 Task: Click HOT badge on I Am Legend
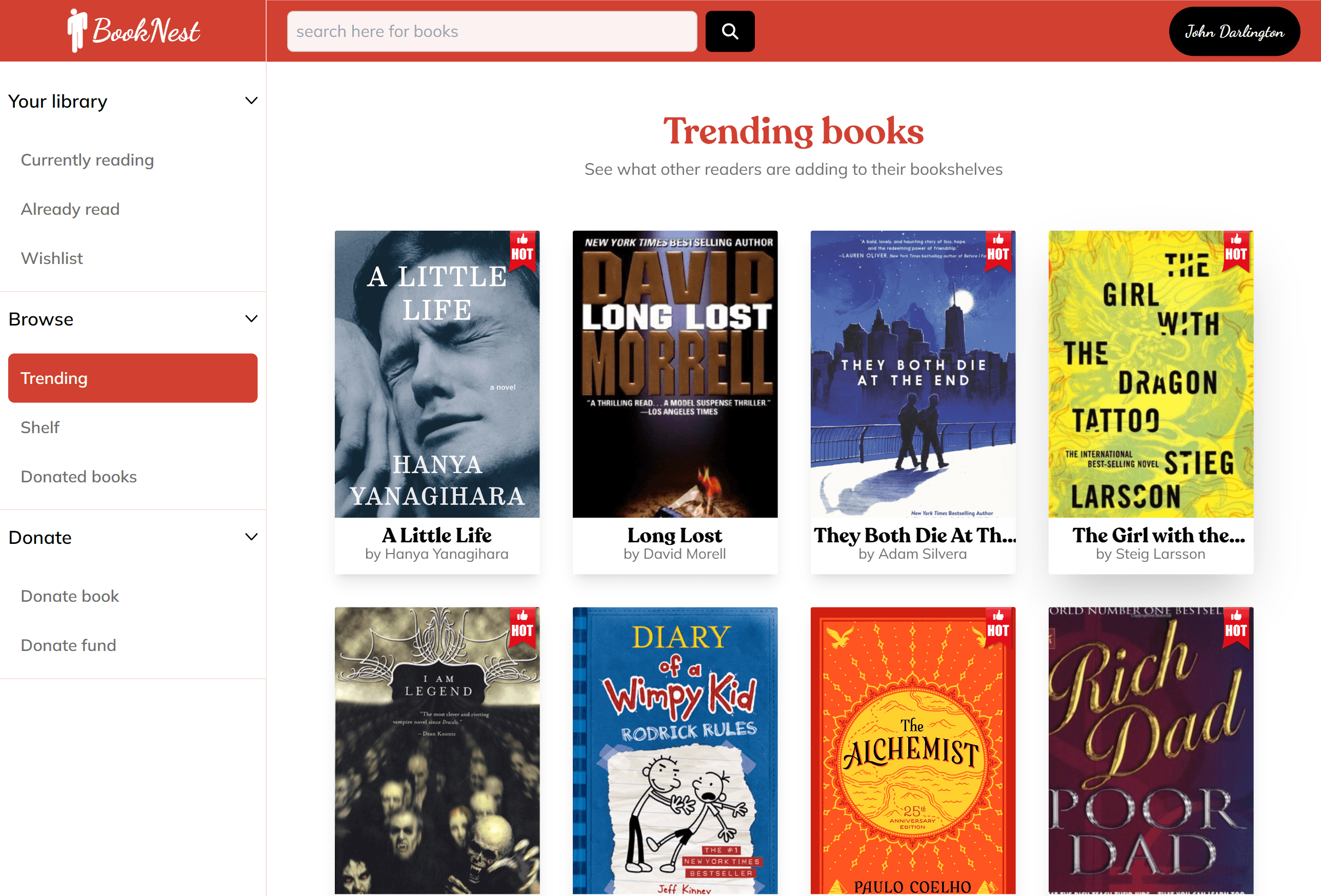coord(522,628)
